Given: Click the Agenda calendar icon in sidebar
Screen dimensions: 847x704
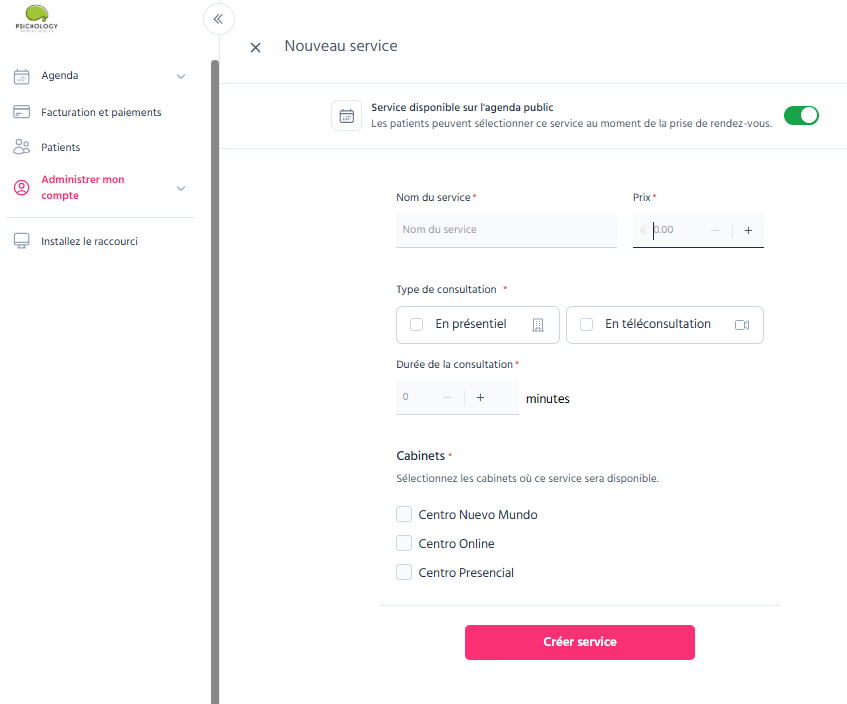Looking at the screenshot, I should (x=22, y=76).
